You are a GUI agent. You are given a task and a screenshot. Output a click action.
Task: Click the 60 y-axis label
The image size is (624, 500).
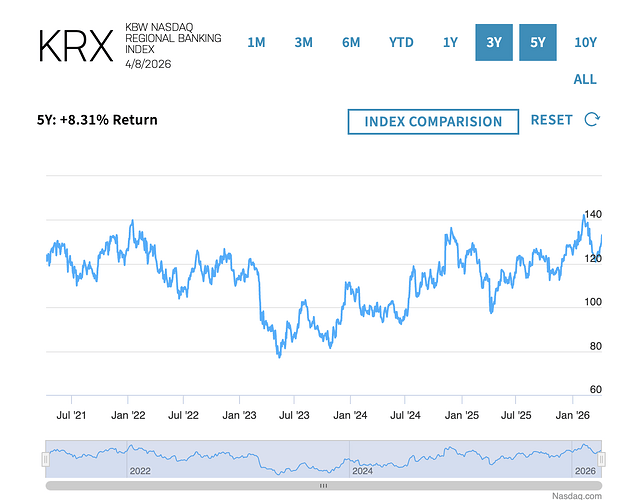[x=596, y=389]
